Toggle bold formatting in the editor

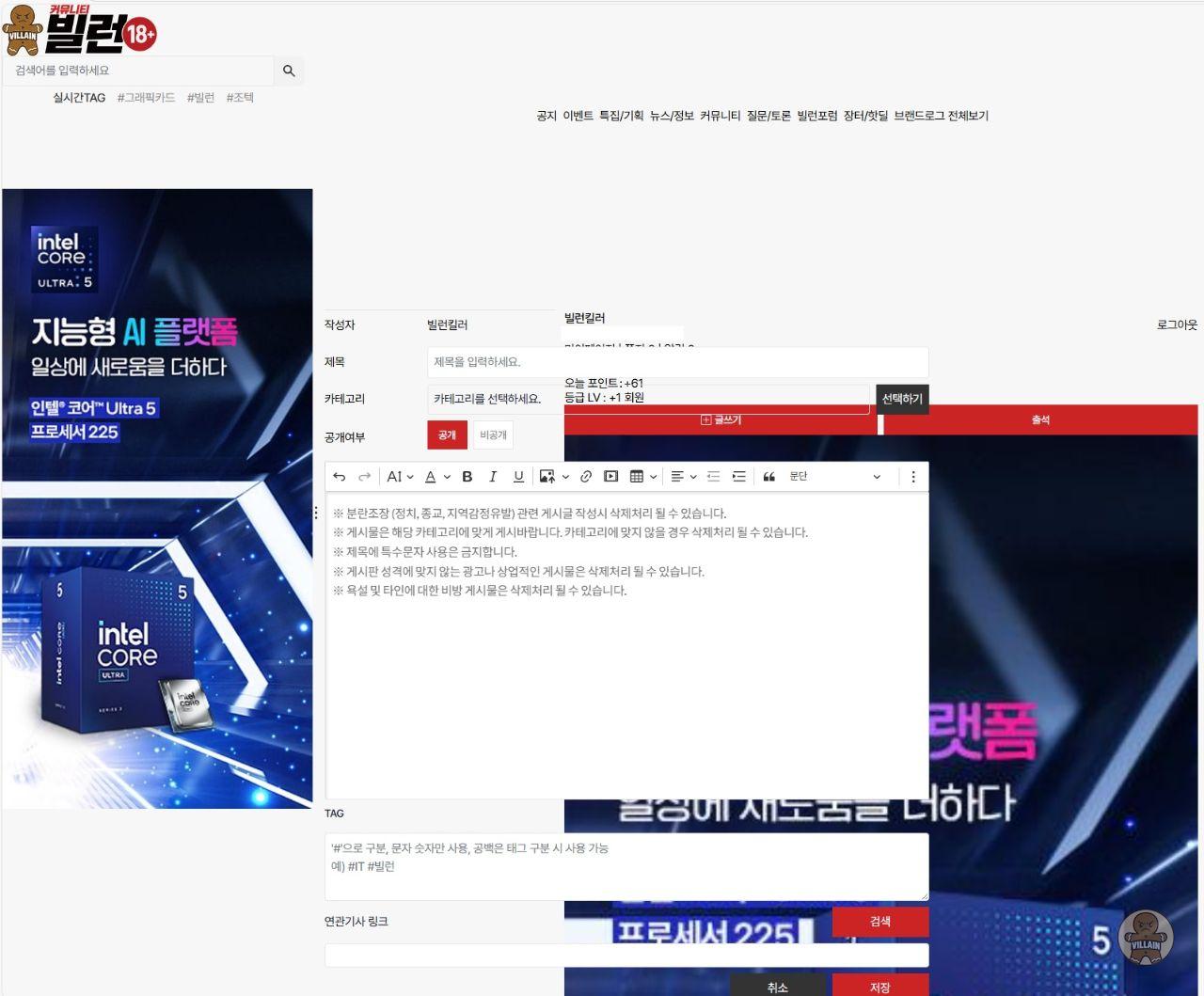(467, 477)
